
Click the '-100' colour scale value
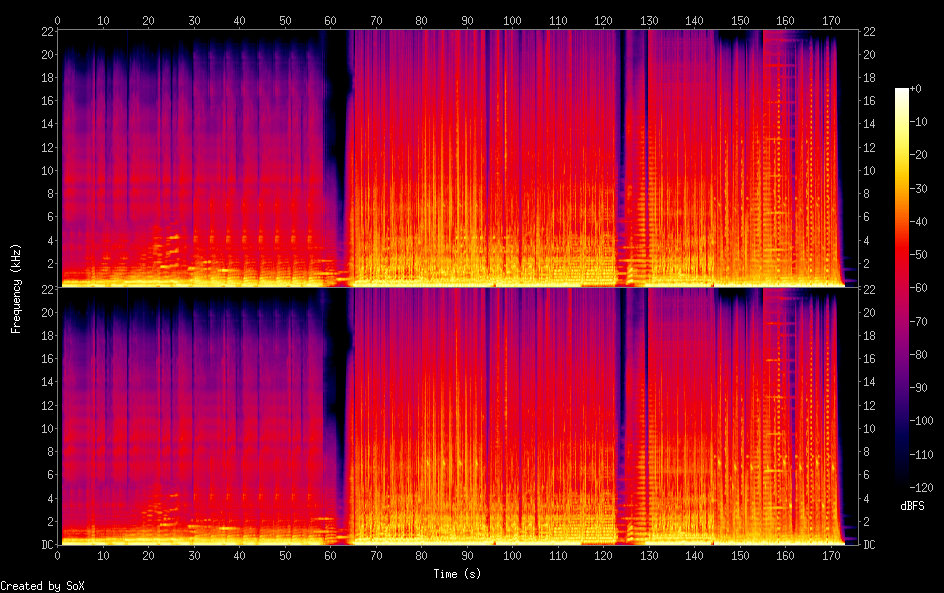click(x=921, y=421)
